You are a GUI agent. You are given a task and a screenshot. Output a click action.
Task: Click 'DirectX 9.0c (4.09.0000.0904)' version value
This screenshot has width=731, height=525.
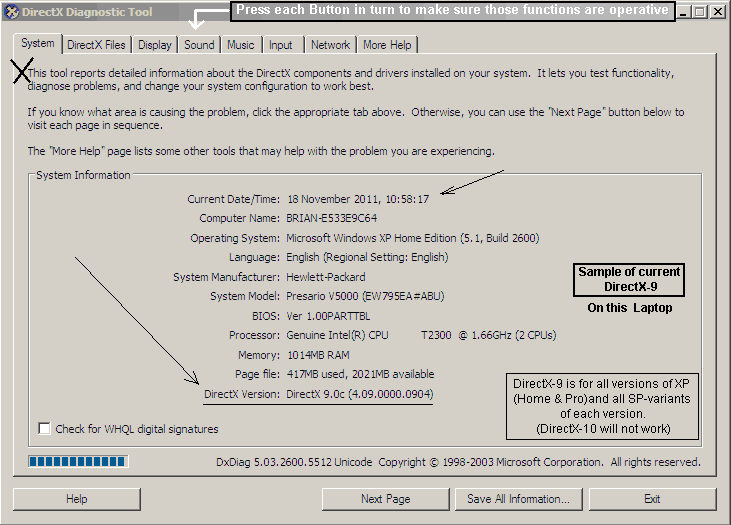coord(360,394)
